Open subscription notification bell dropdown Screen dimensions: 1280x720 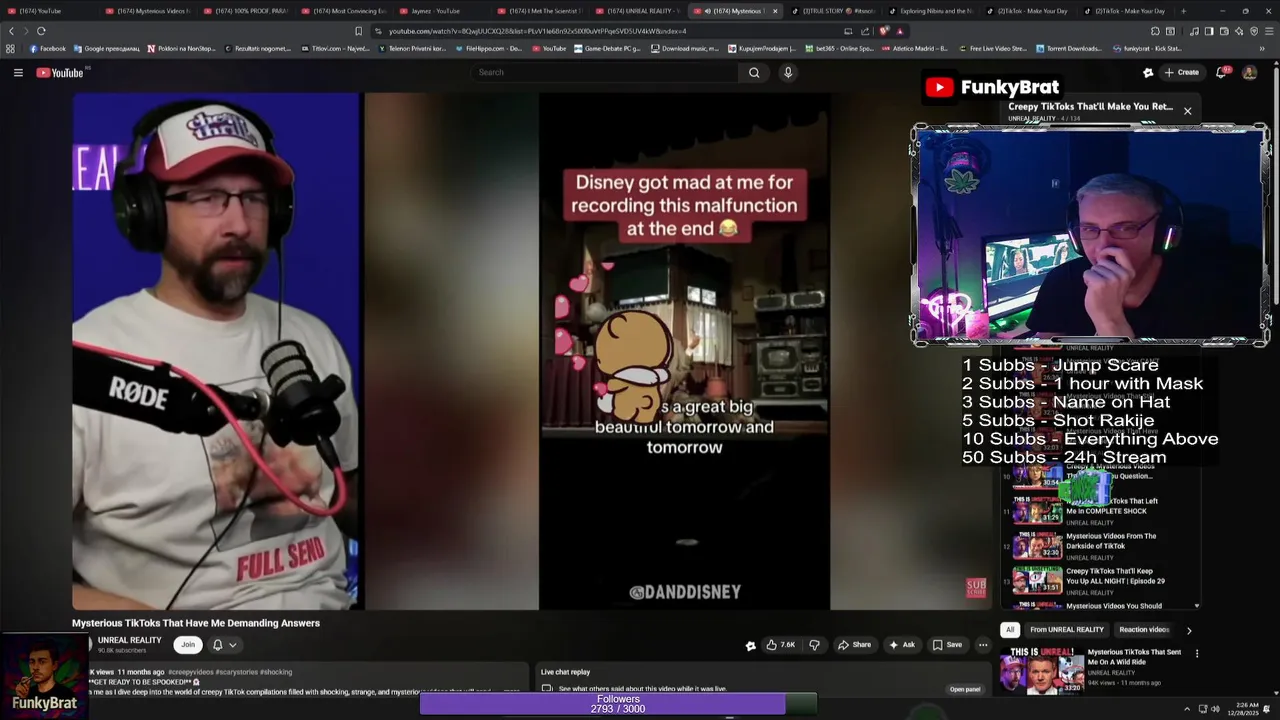click(224, 645)
